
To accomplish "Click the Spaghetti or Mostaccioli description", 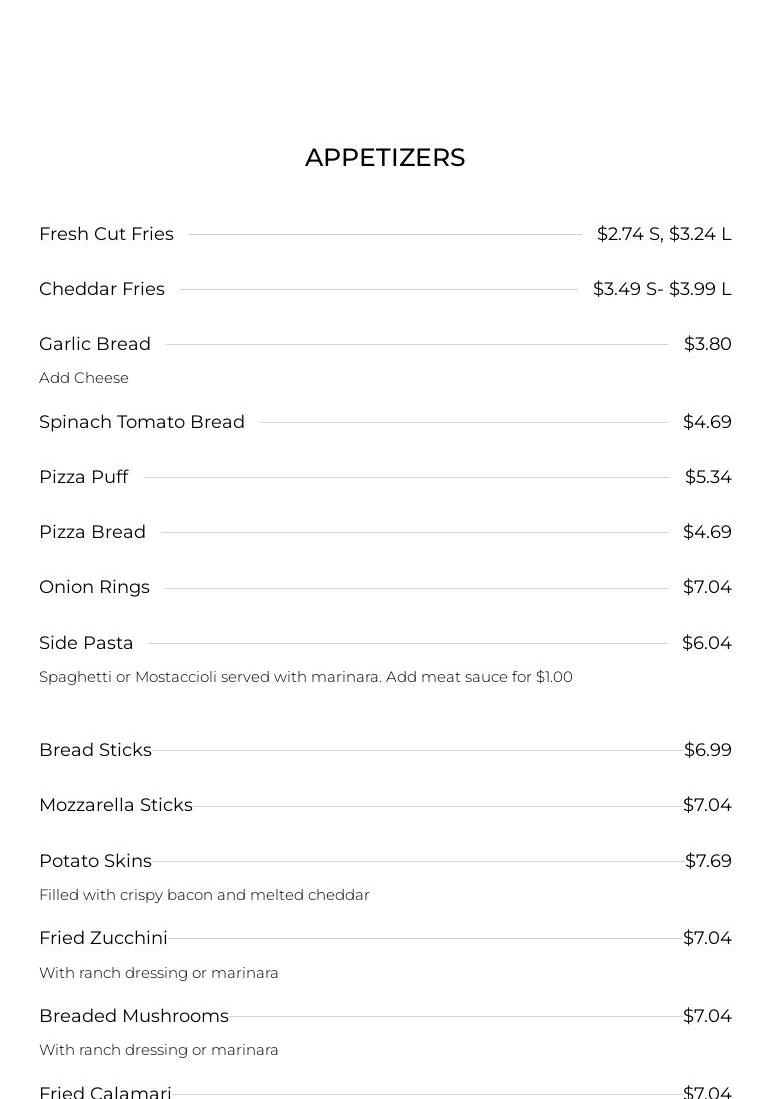I will click(x=305, y=677).
